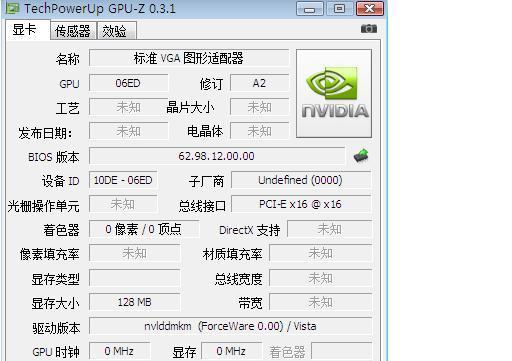Maximize the GPU-Z window
The height and width of the screenshot is (361, 512).
click(x=339, y=9)
